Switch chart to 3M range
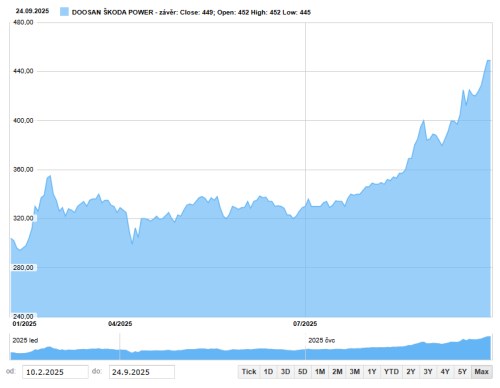The image size is (500, 388). (x=355, y=372)
